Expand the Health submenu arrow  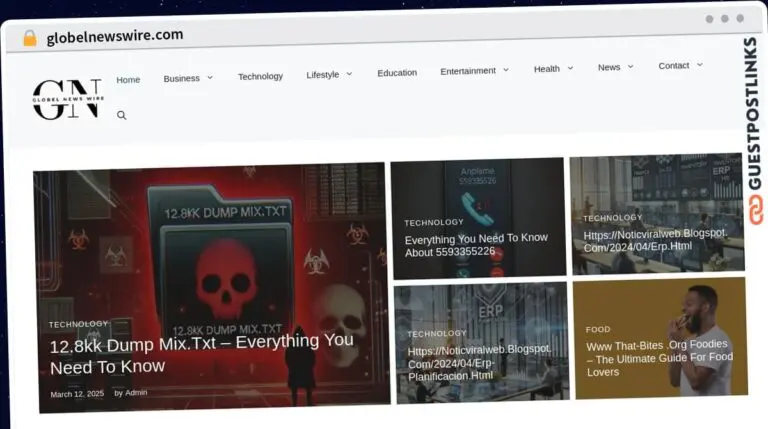[x=570, y=68]
